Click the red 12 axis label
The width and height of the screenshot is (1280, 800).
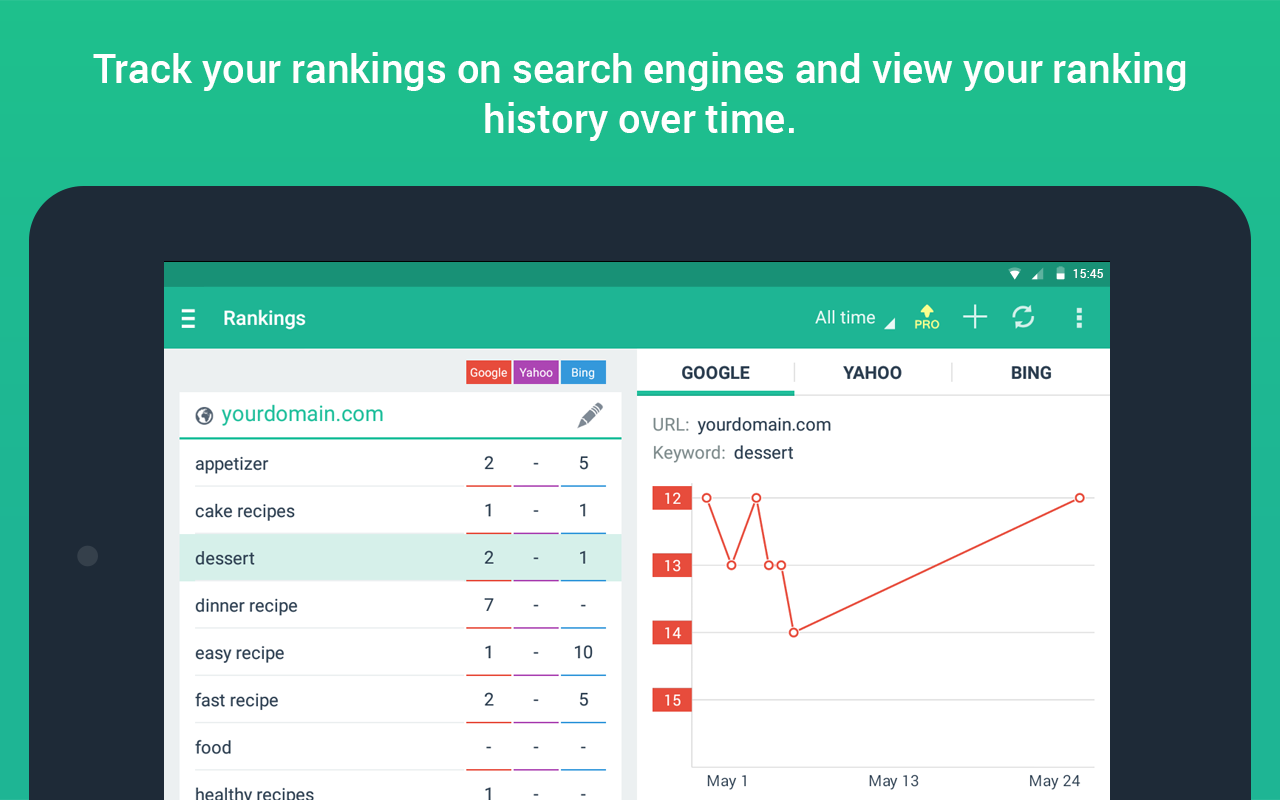pos(672,498)
